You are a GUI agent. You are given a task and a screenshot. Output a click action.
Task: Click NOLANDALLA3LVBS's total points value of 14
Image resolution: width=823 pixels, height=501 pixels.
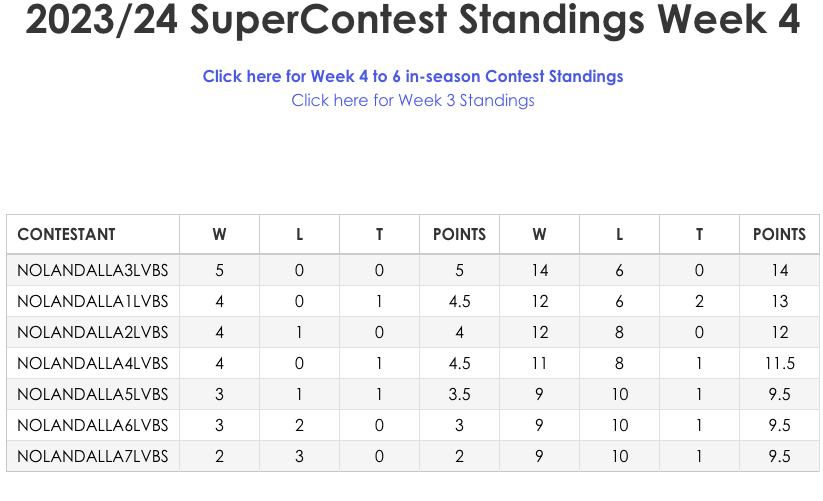pyautogui.click(x=779, y=270)
